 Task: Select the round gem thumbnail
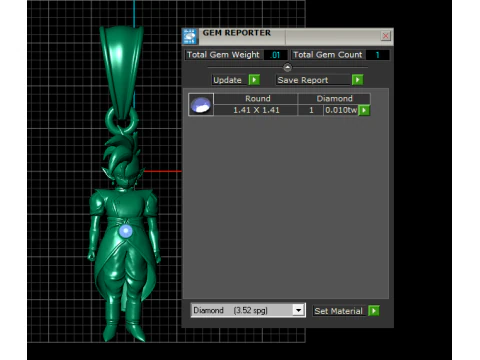tap(201, 105)
